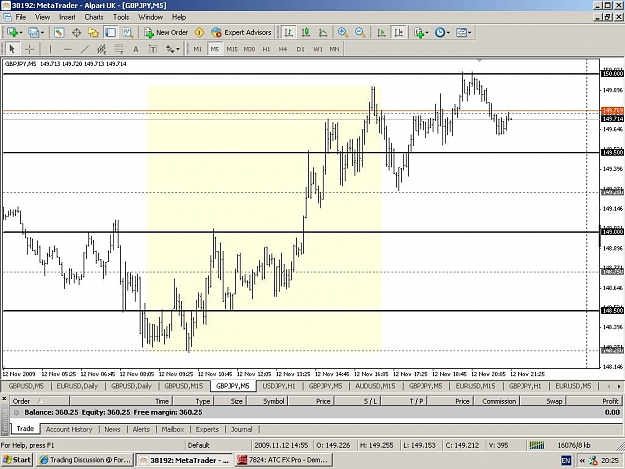Open the Window menu
625x469 pixels.
(x=150, y=17)
